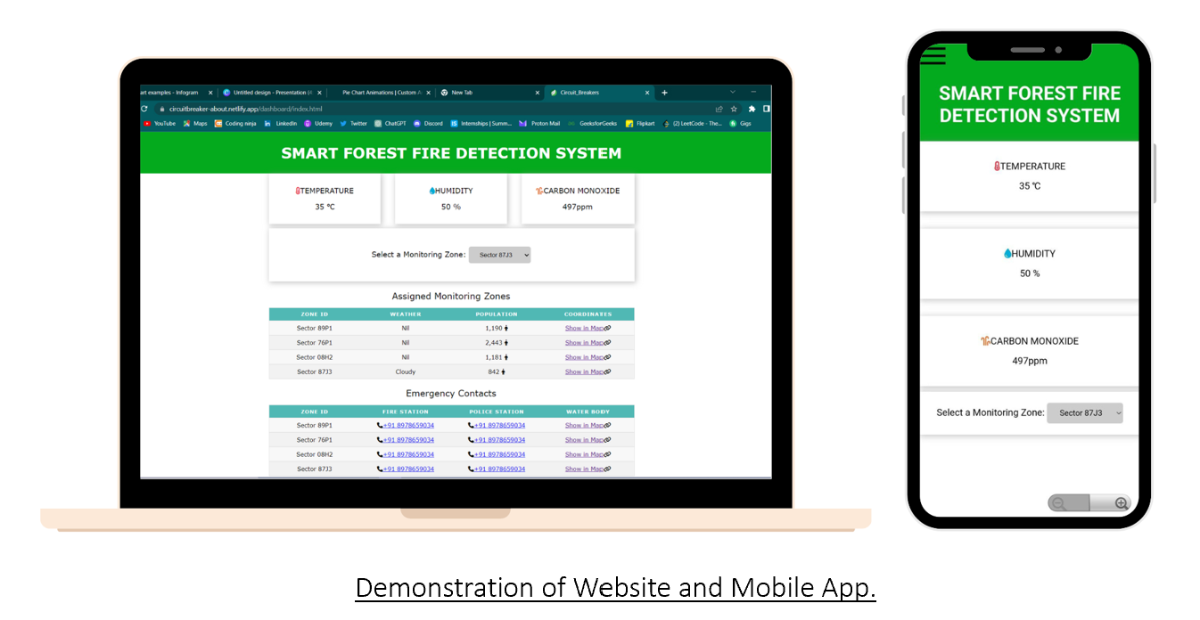Switch to the Infogram examples tab
Viewport: 1200px width, 620px height.
(x=178, y=92)
